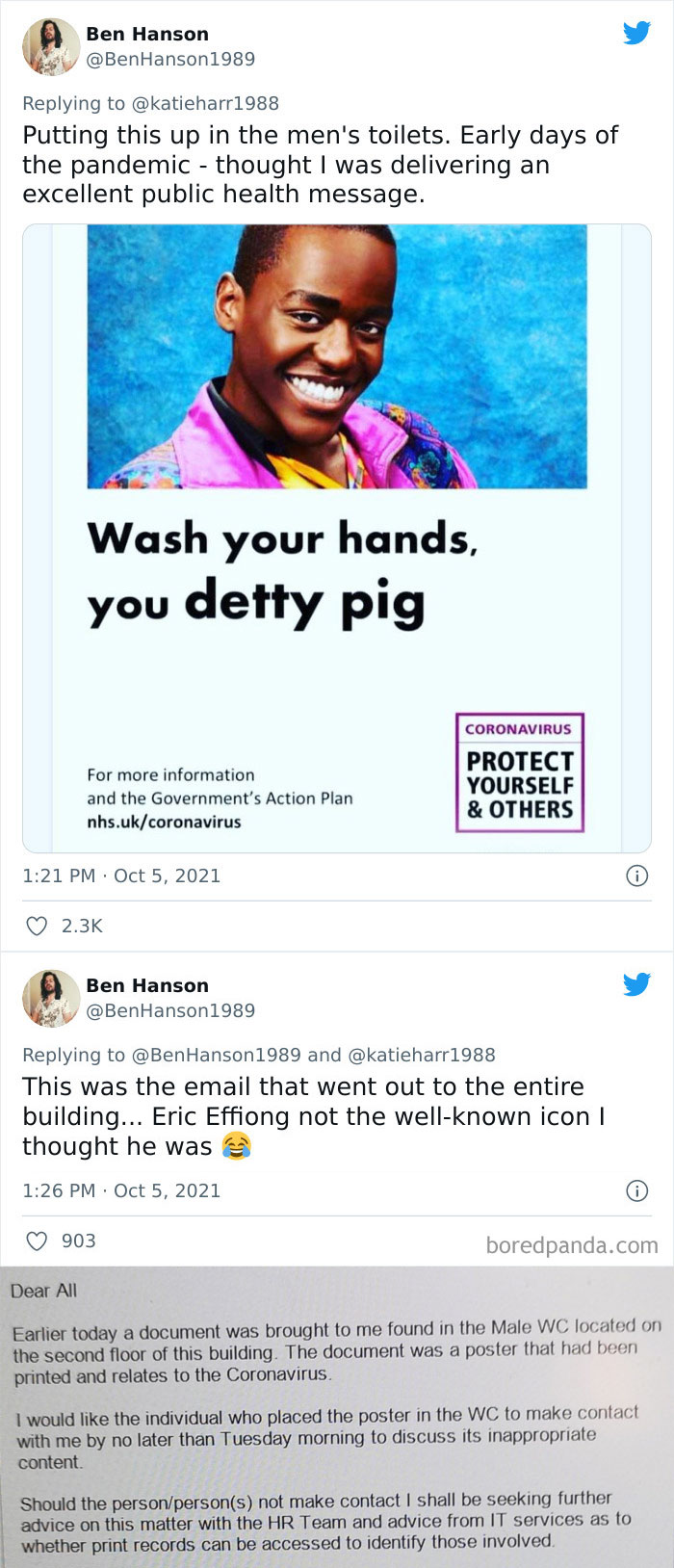Open the info icon beside the 1:26 PM timestamp
Screen dimensions: 674x1568
[638, 1190]
